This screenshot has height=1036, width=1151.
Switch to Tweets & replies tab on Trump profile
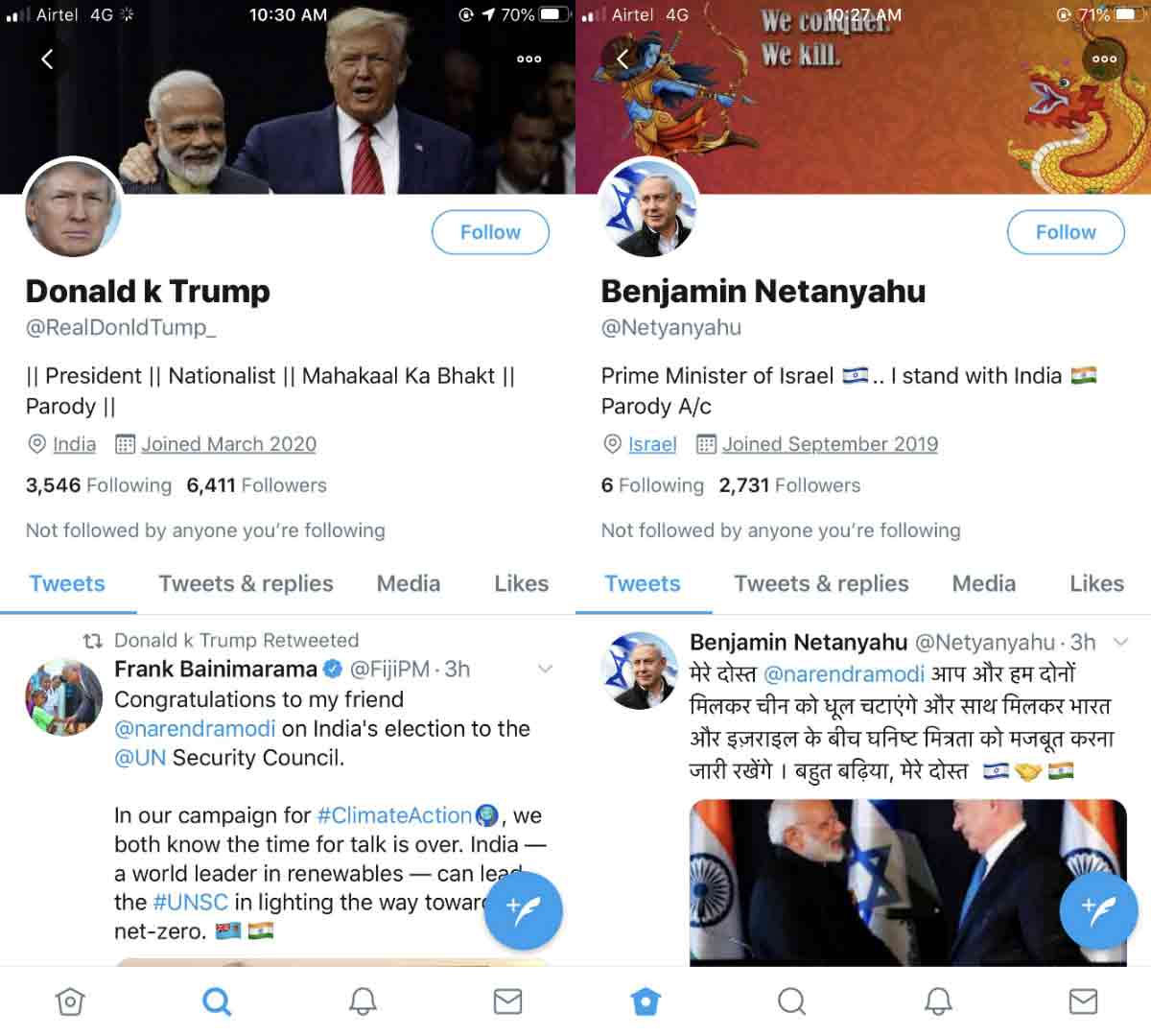[246, 583]
